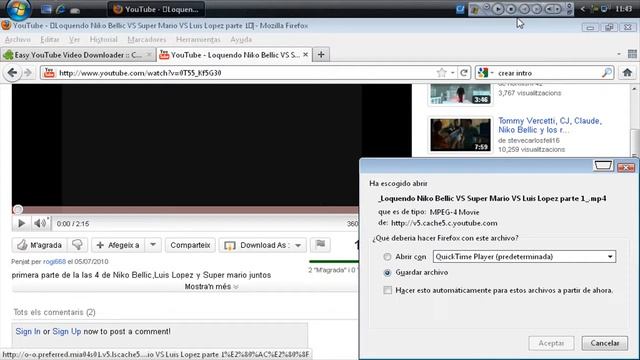Viewport: 640px width, 360px height.
Task: Click the network icon in system tray
Action: (x=604, y=9)
